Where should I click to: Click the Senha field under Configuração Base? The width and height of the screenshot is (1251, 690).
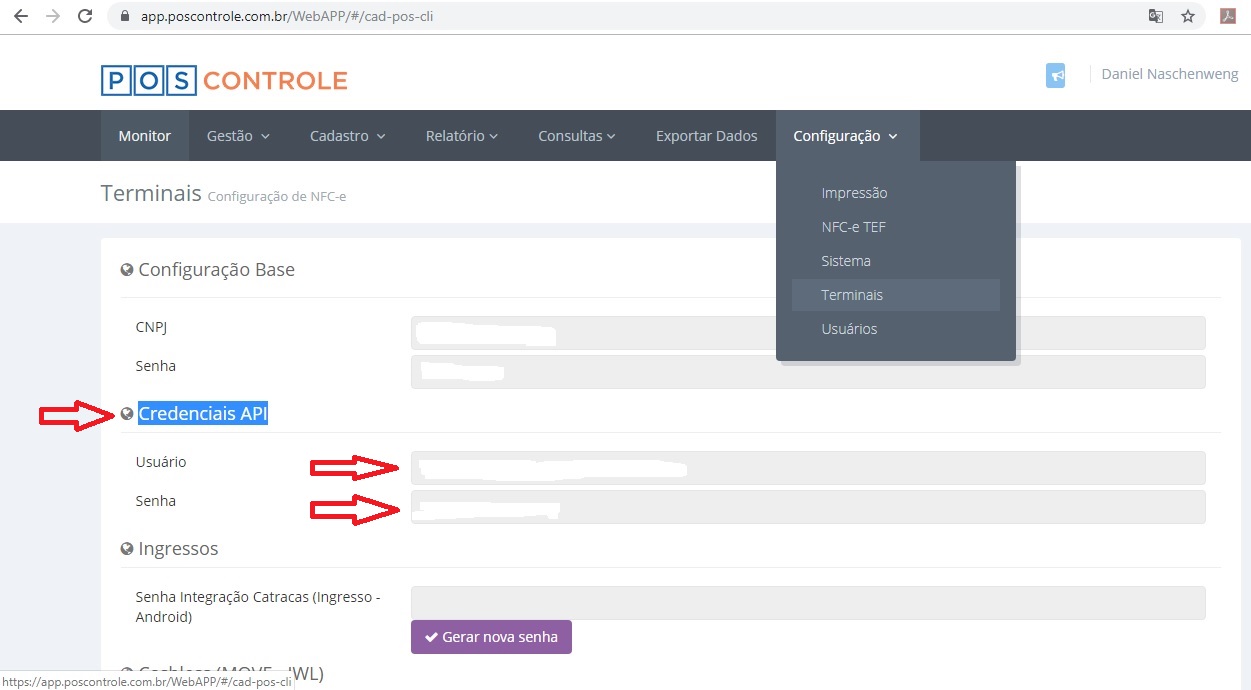click(x=808, y=372)
